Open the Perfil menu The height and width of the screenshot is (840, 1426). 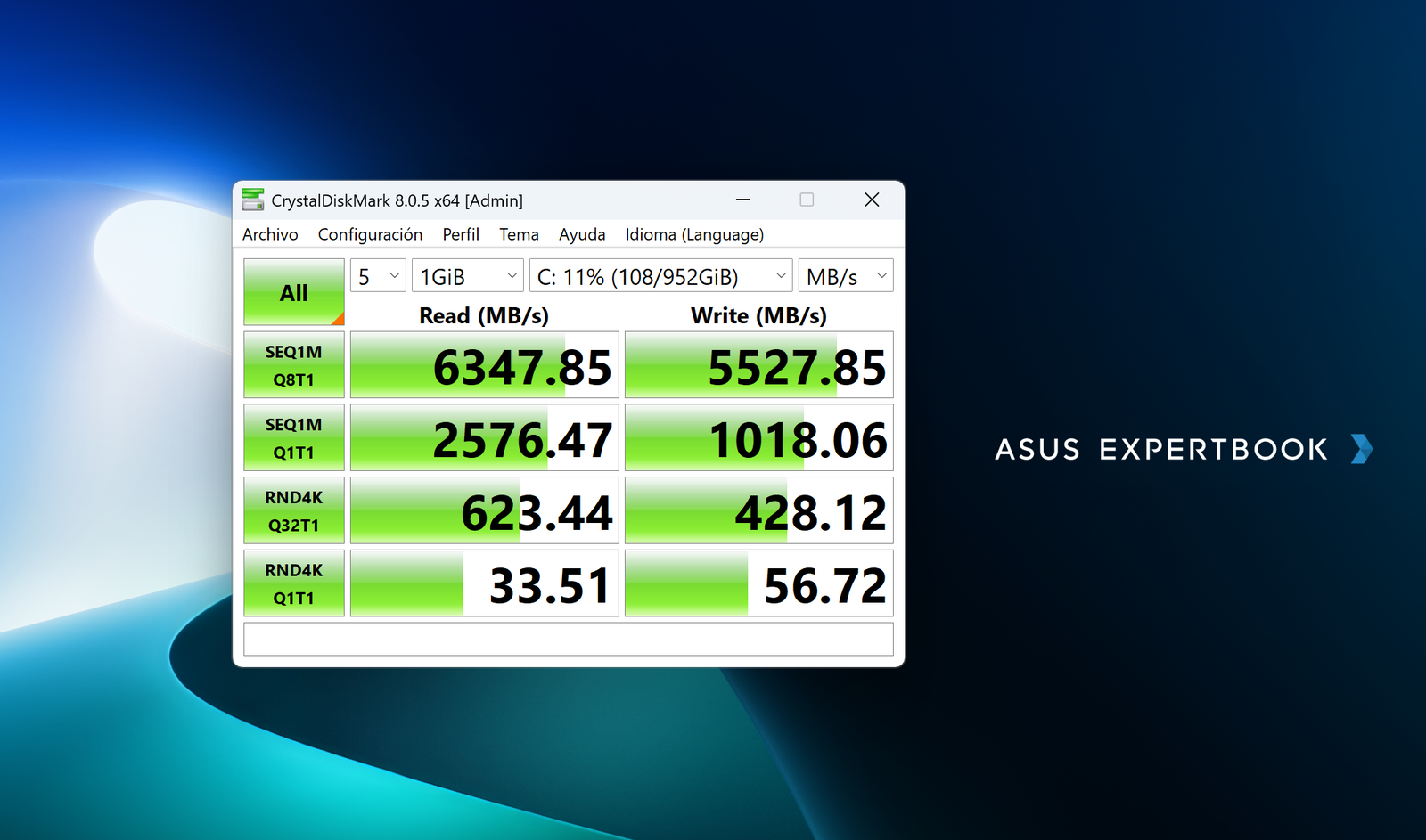461,234
